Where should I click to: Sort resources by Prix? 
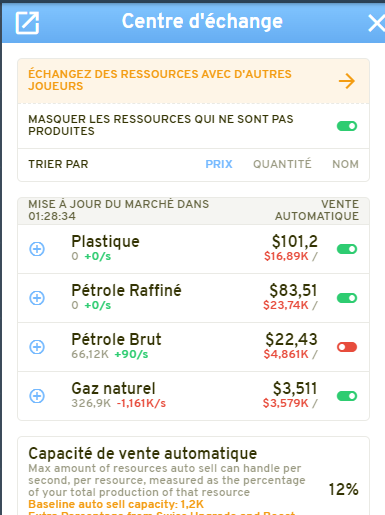click(219, 164)
